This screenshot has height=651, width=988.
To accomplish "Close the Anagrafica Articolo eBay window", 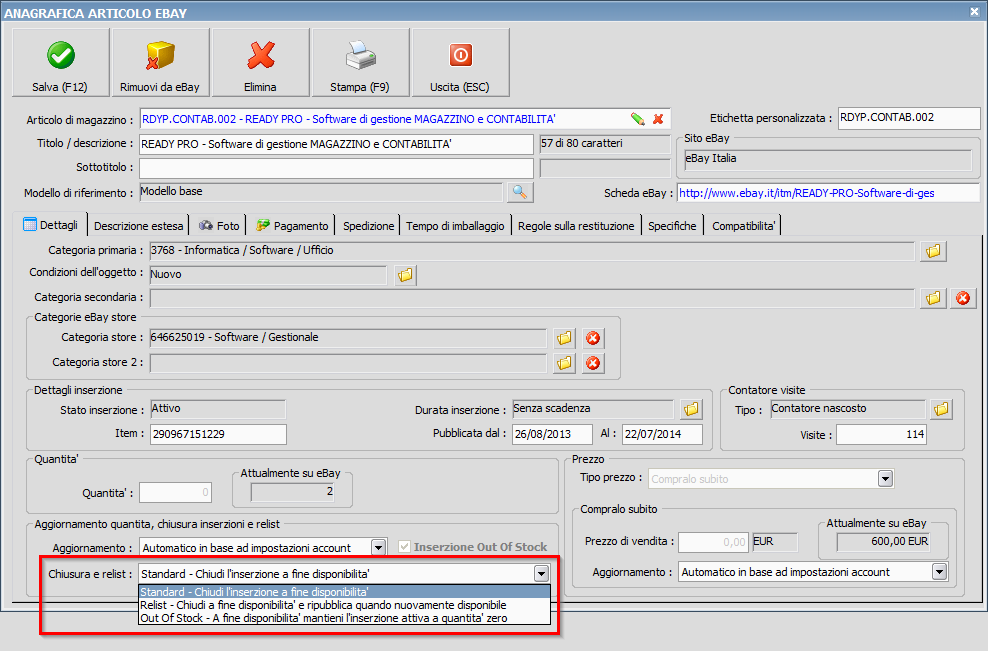I will [x=974, y=11].
